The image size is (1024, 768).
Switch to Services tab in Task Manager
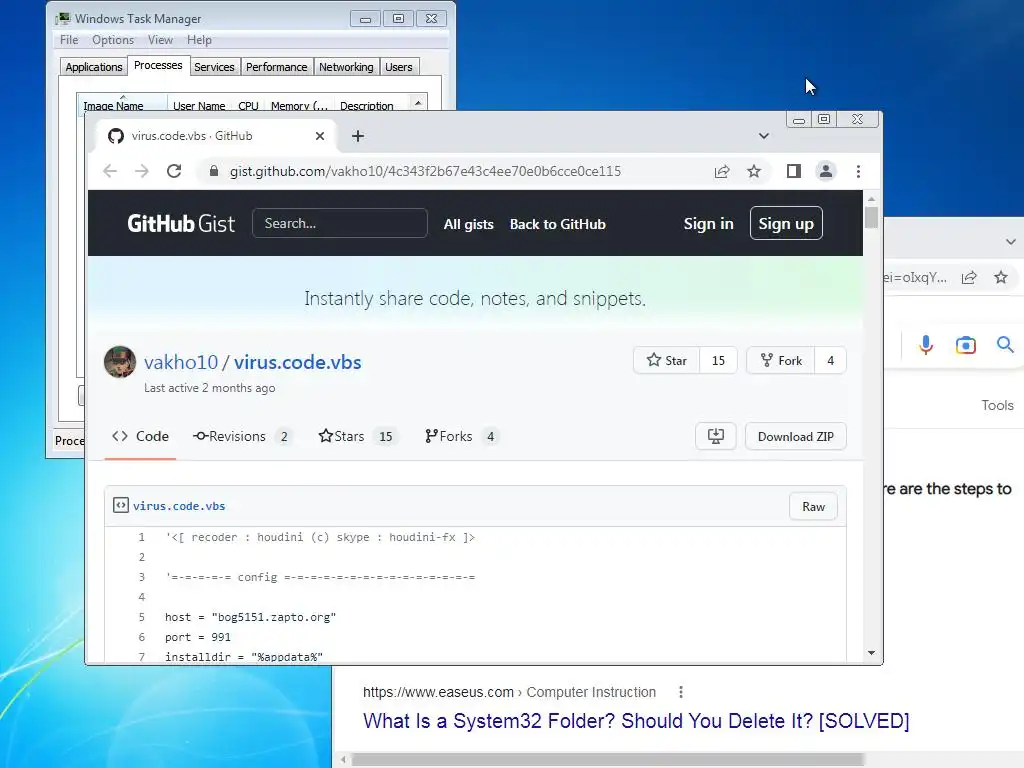coord(214,67)
